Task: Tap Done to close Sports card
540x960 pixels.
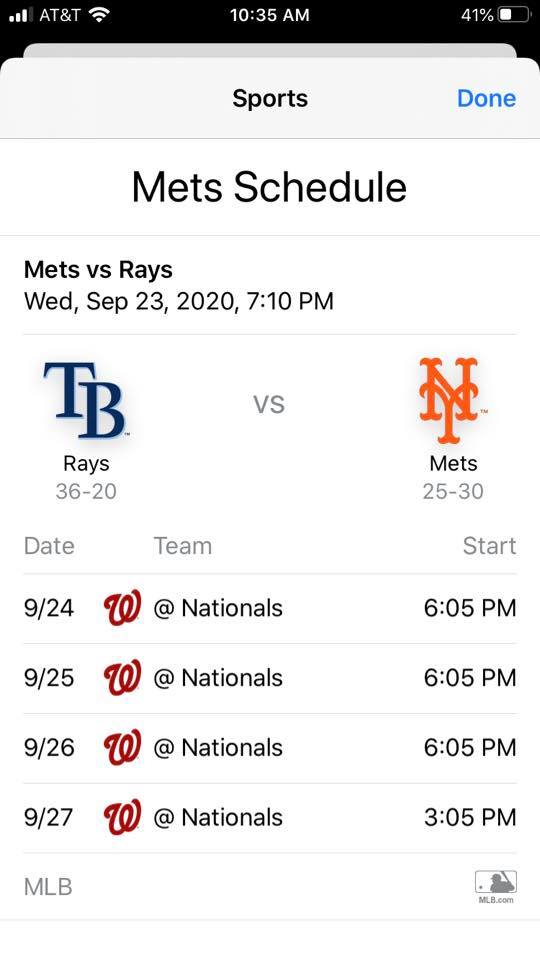Action: [487, 99]
